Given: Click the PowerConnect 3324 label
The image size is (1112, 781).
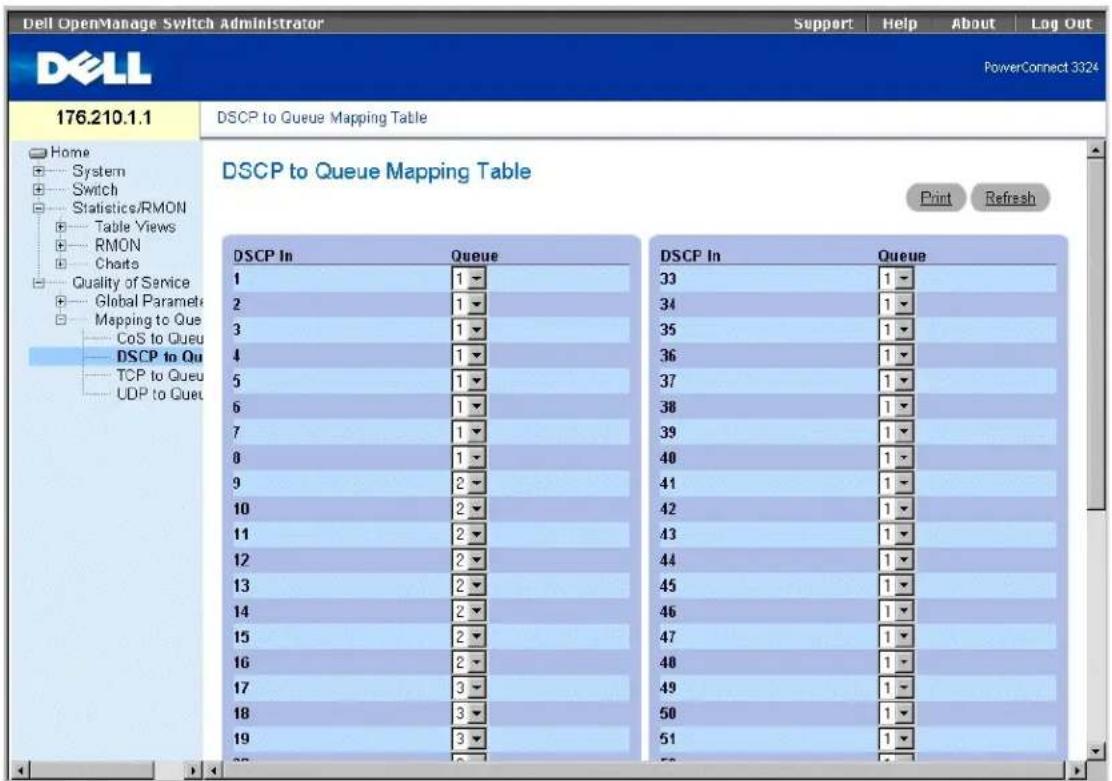Looking at the screenshot, I should tap(1041, 68).
